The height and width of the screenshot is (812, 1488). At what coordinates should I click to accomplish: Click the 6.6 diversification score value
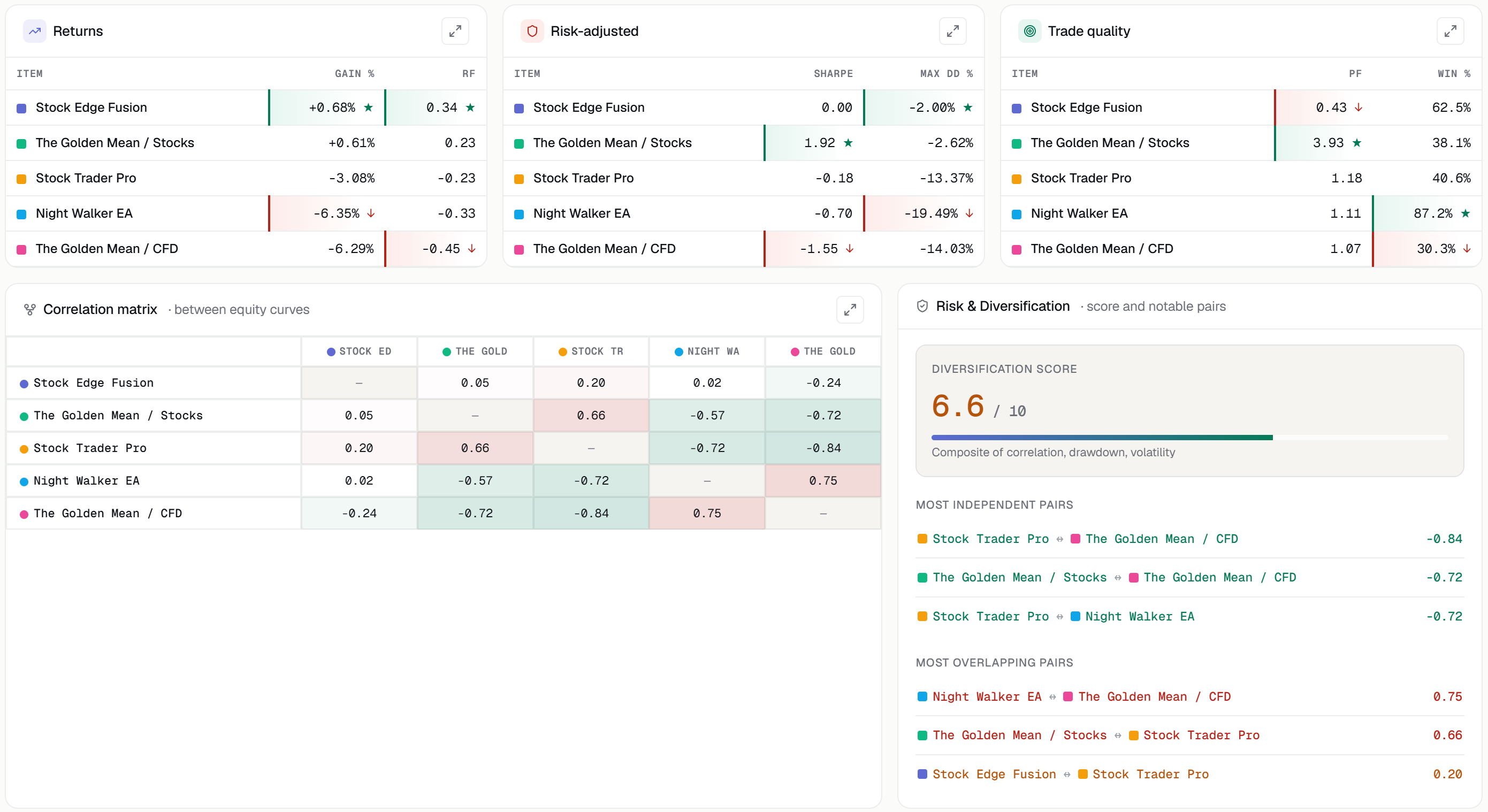coord(958,405)
